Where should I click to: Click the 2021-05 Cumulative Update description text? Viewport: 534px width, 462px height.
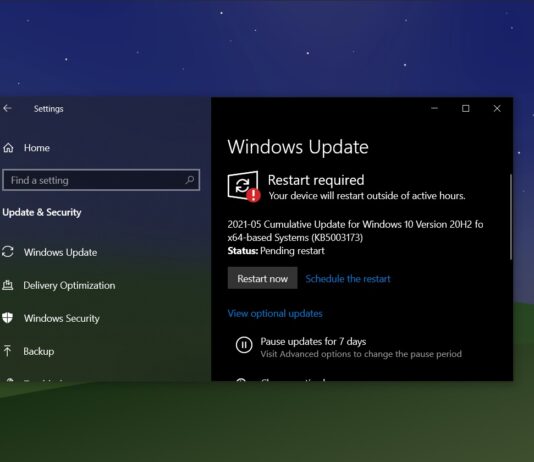[355, 230]
